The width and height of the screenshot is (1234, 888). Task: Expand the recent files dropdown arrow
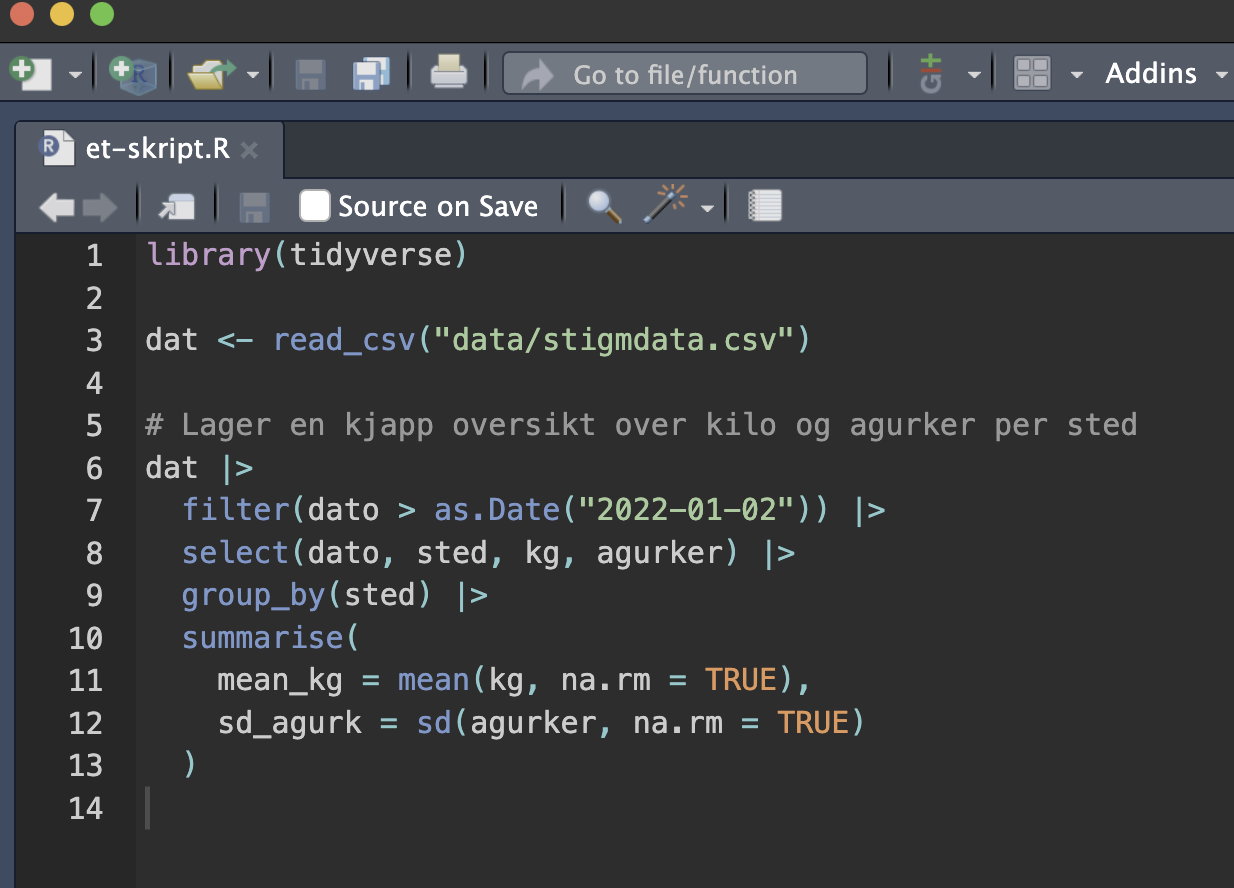(253, 75)
